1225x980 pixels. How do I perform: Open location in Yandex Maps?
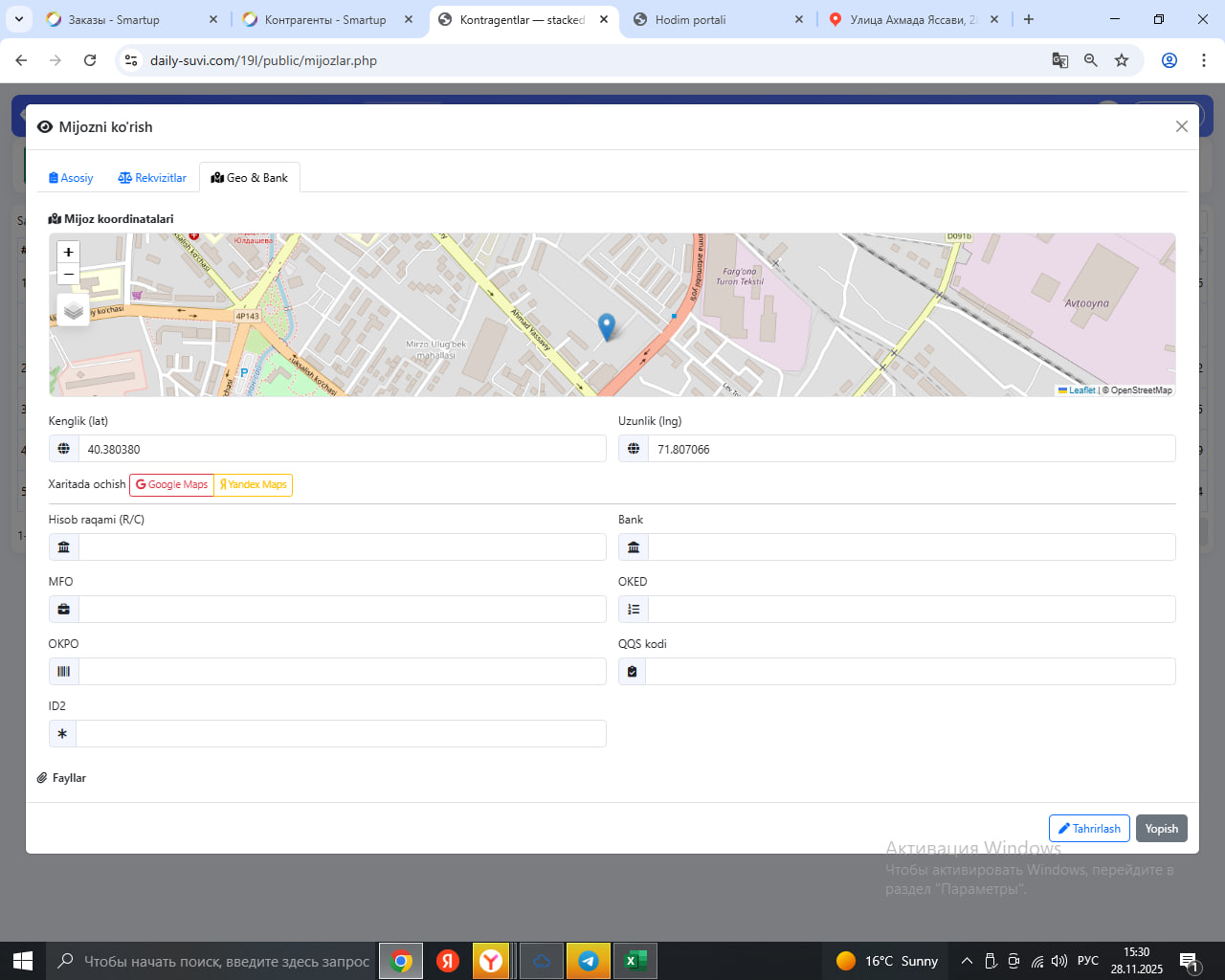tap(254, 485)
